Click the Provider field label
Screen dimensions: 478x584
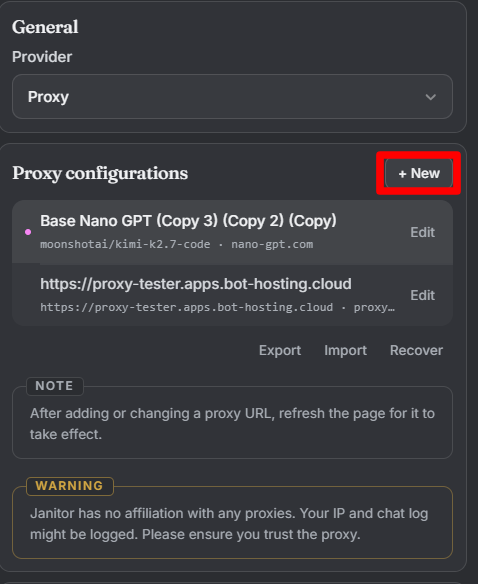tap(42, 57)
